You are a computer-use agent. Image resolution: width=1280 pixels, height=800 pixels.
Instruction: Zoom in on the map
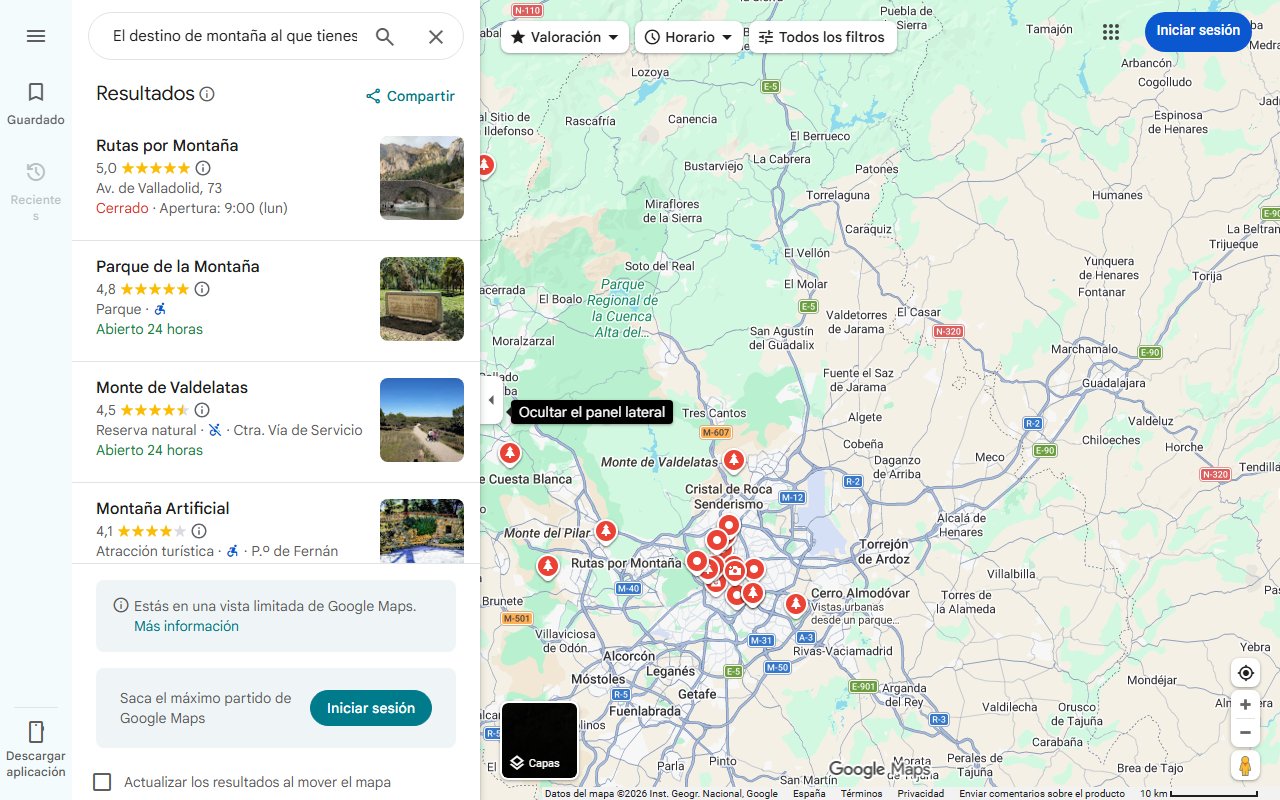(x=1245, y=705)
